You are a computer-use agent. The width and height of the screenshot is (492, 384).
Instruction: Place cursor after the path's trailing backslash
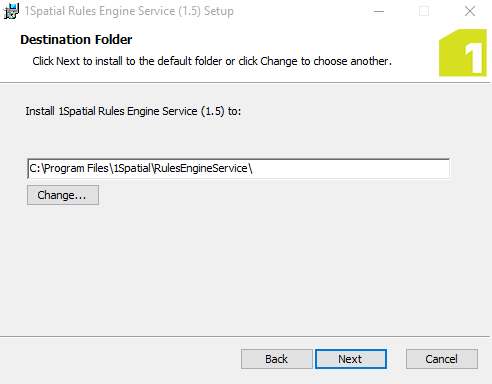tap(253, 168)
